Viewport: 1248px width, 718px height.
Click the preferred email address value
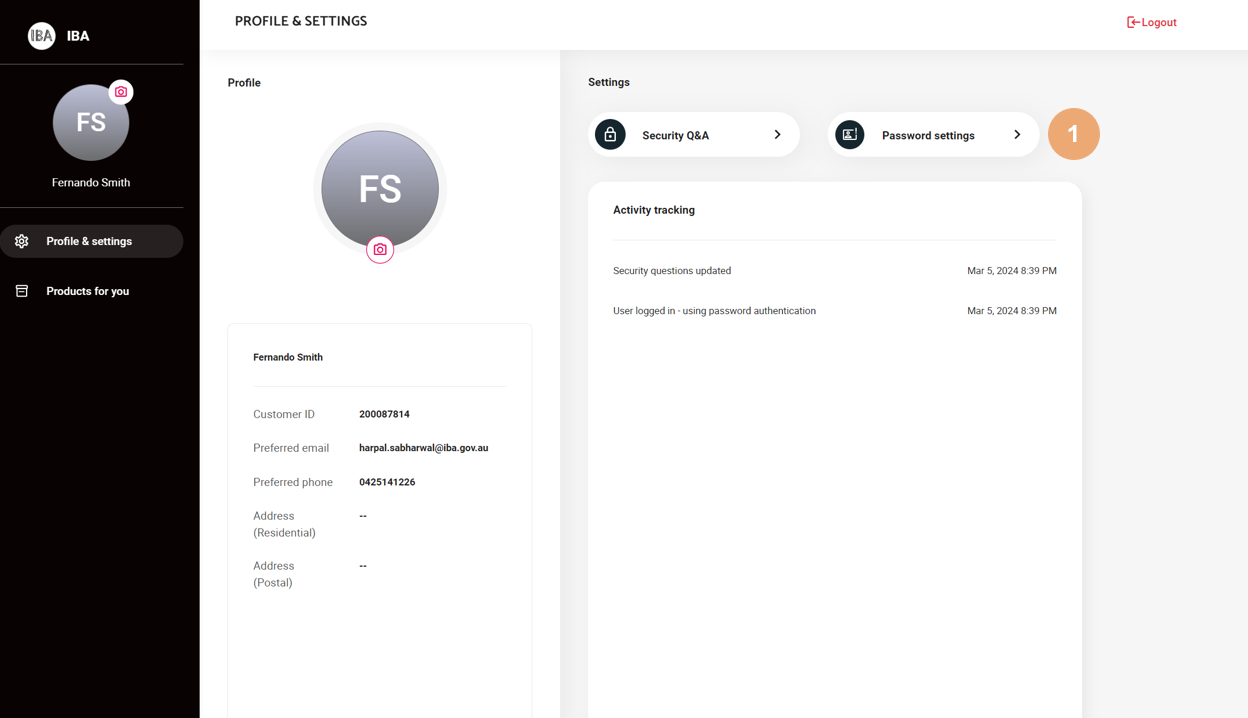(x=423, y=448)
